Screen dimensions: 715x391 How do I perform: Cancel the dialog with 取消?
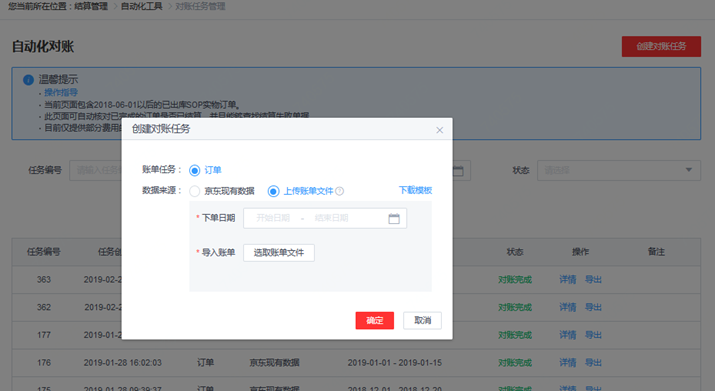[422, 320]
